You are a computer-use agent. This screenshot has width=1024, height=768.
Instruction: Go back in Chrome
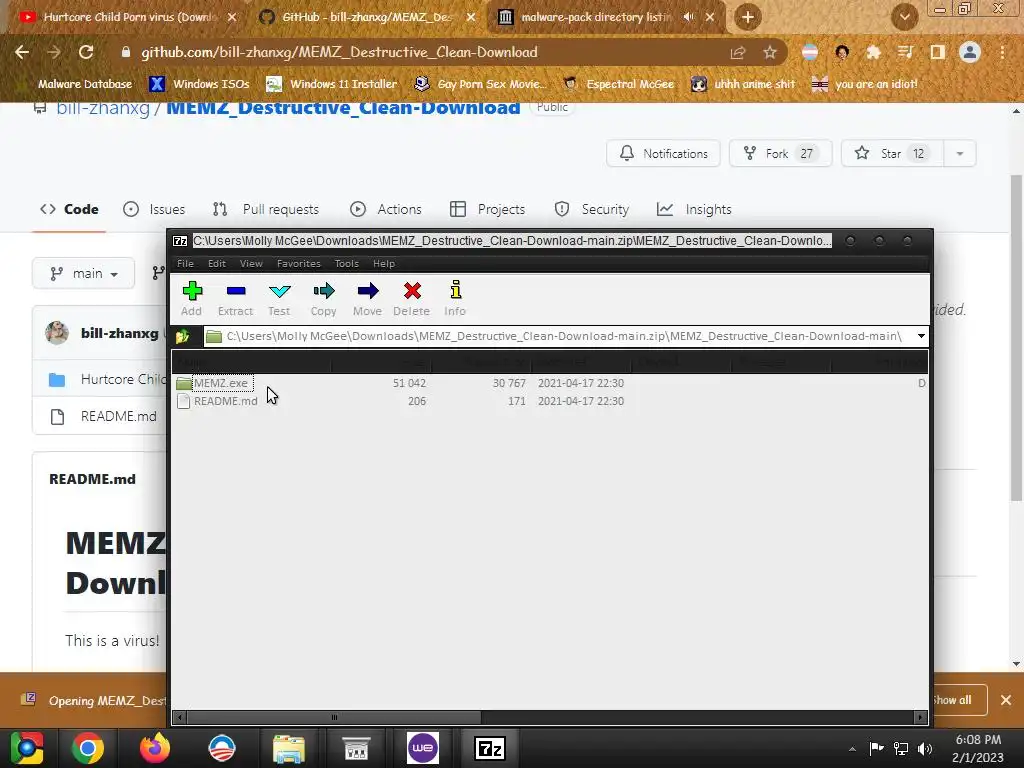point(22,52)
